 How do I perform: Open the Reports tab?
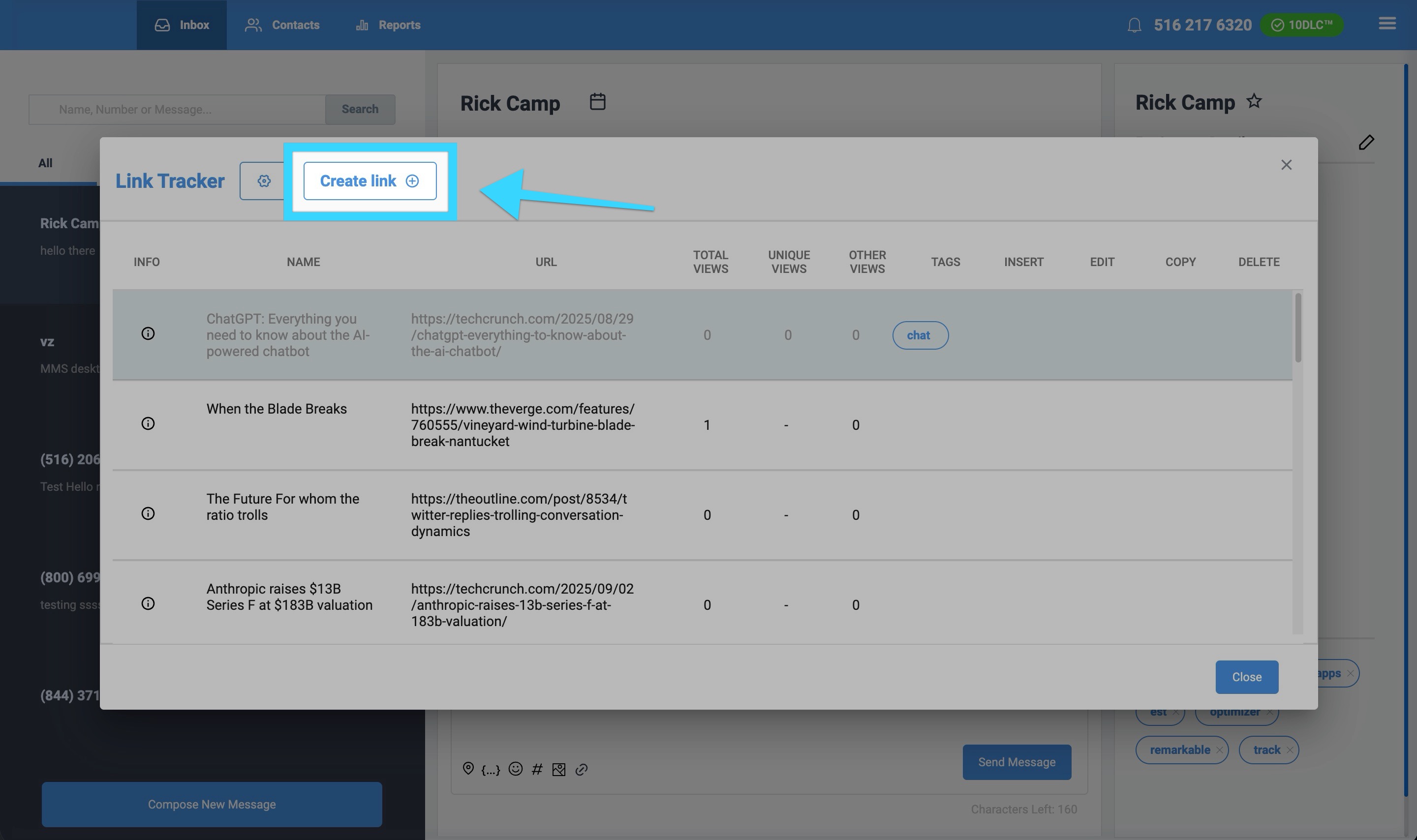388,25
